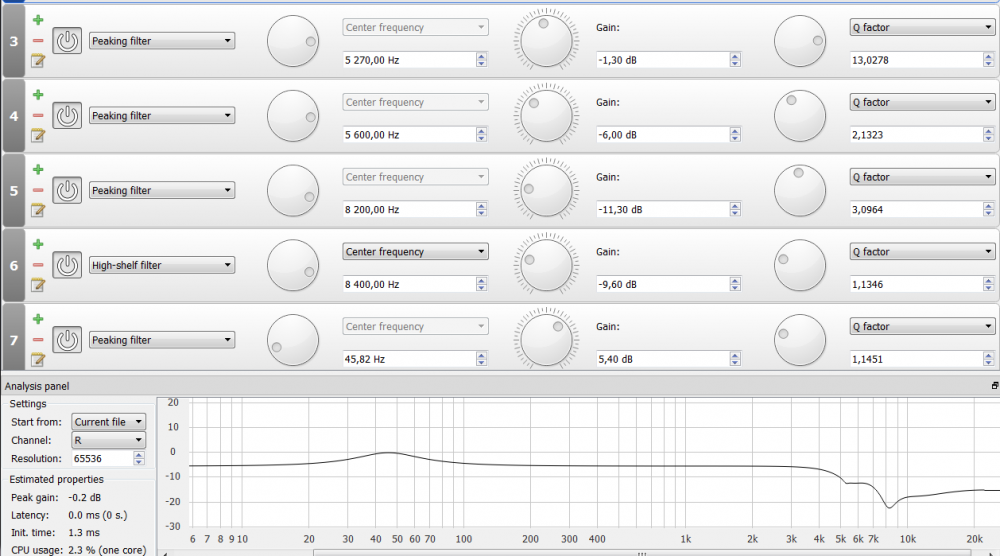Remove filter 4 with red minus icon
Screen dimensions: 1000x556
point(38,115)
